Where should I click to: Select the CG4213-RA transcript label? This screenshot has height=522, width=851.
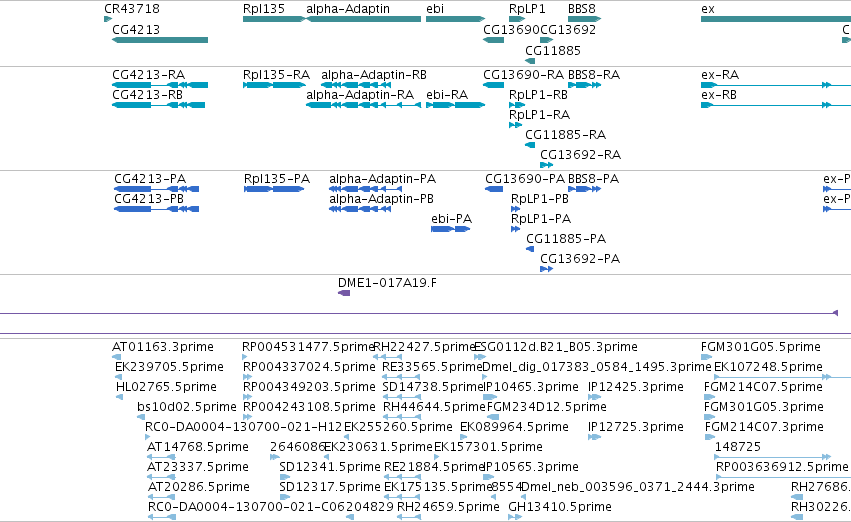(x=149, y=74)
